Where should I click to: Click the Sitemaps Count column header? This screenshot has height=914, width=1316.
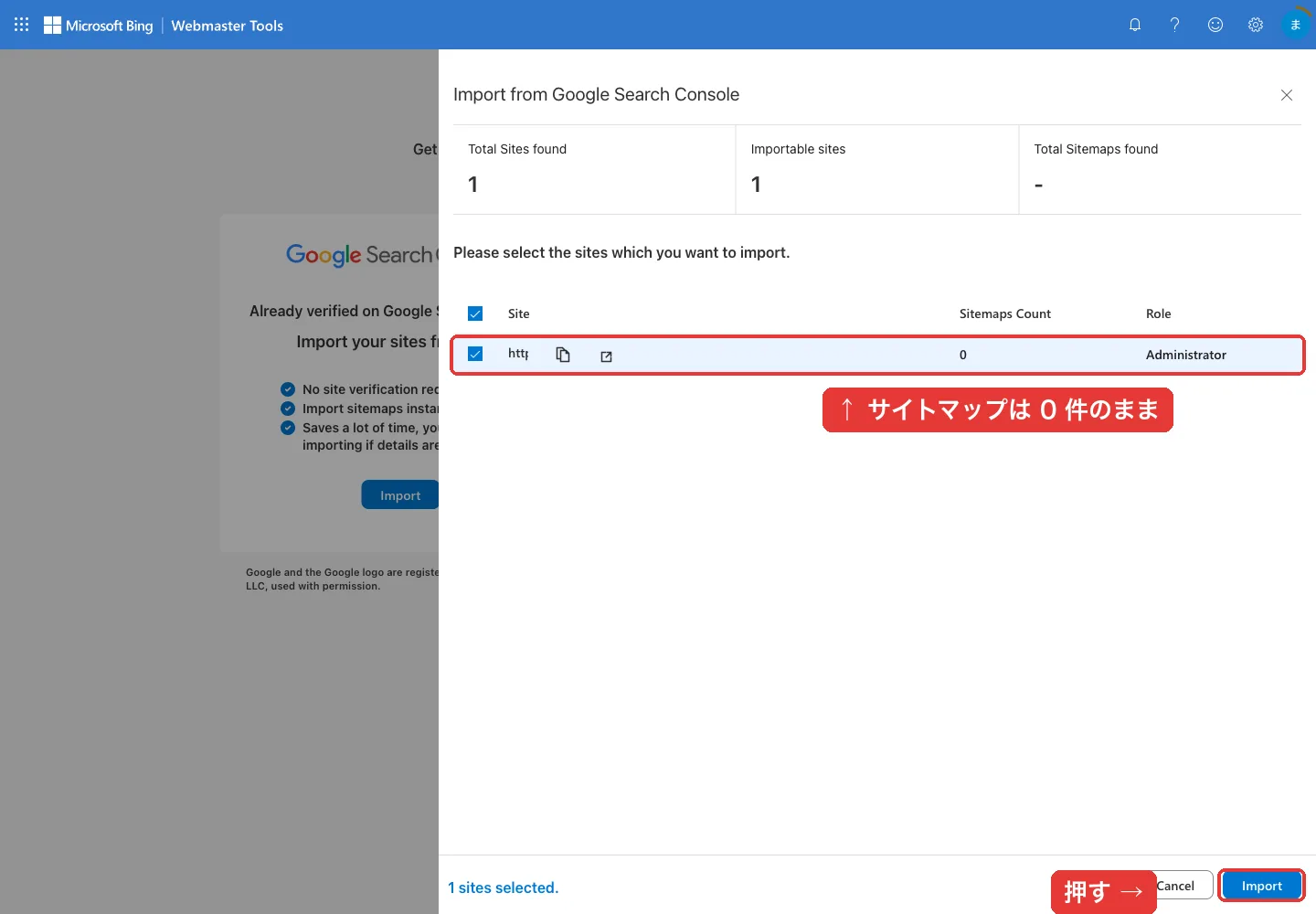(1005, 314)
